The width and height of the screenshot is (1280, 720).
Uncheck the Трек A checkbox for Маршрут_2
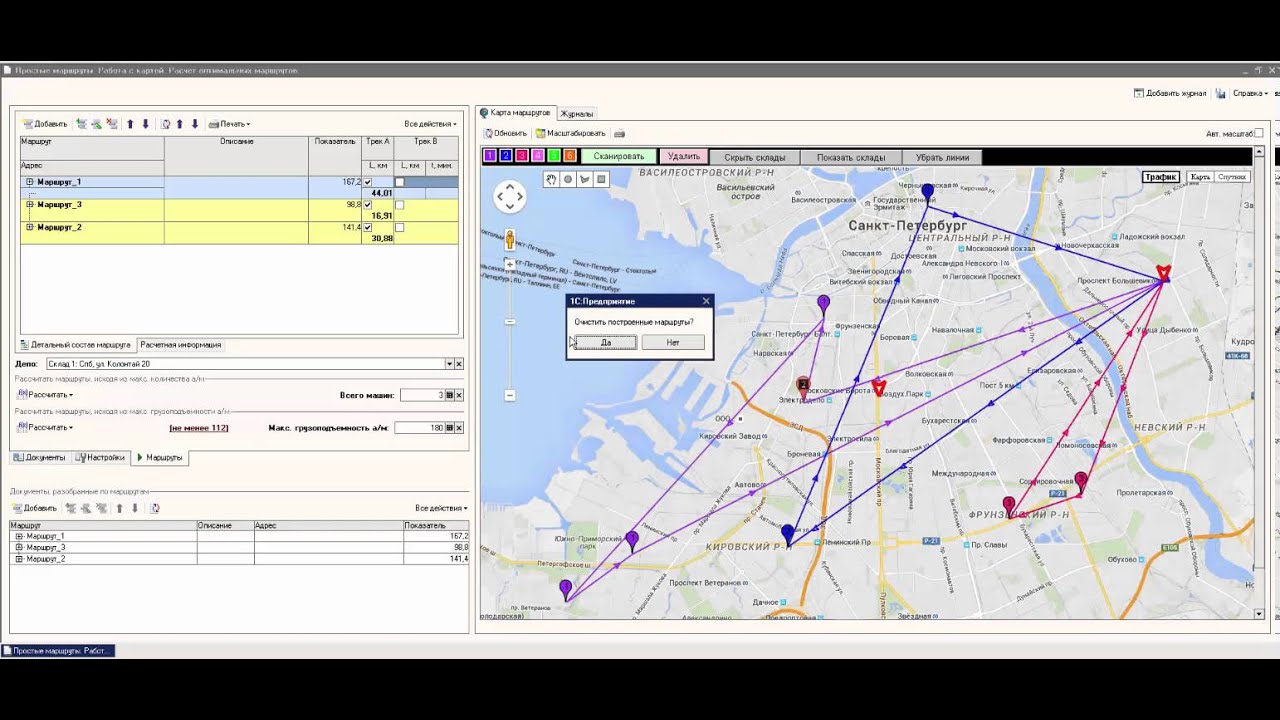(368, 227)
